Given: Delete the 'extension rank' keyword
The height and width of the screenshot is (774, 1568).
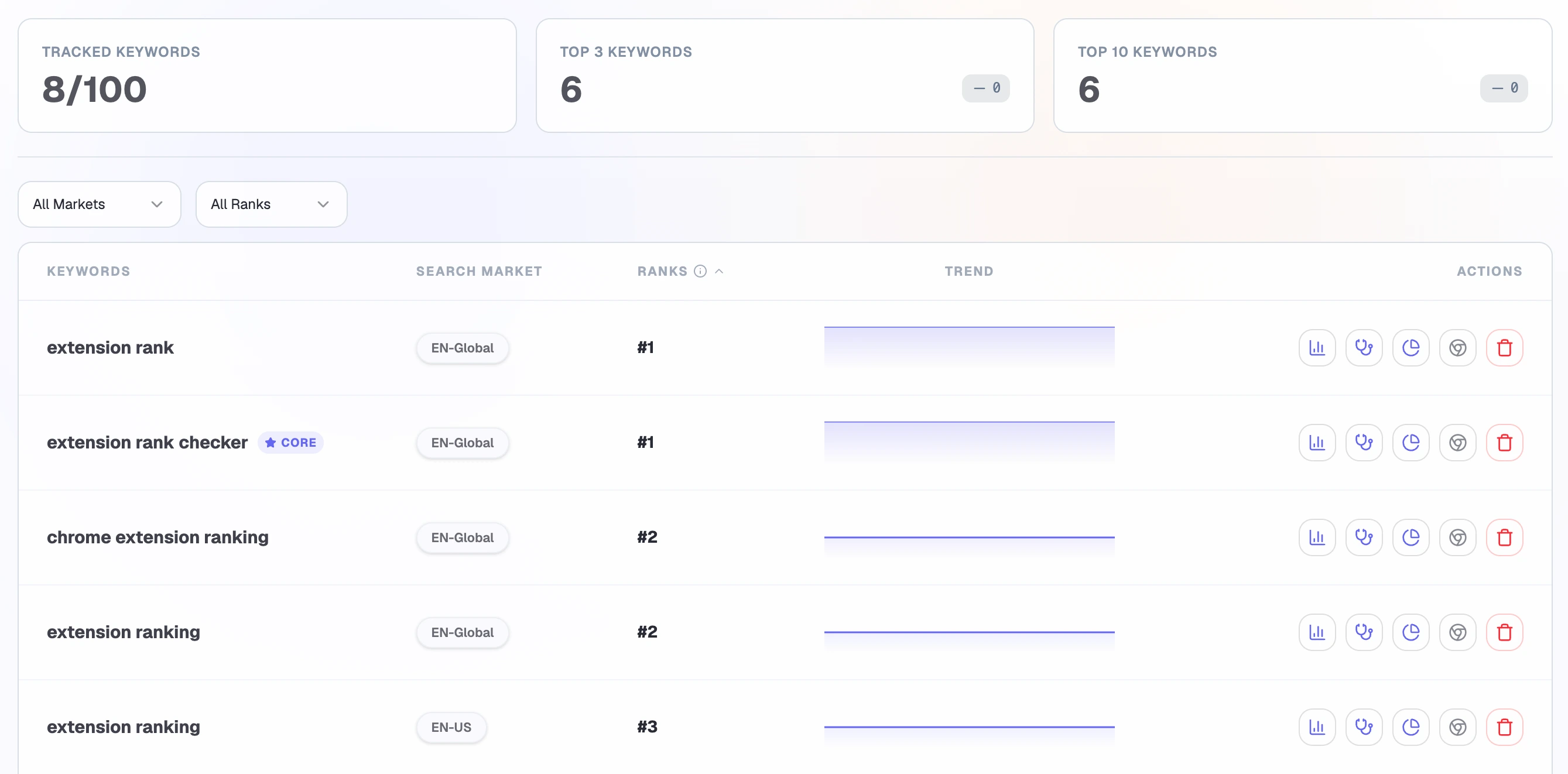Looking at the screenshot, I should click(1504, 347).
